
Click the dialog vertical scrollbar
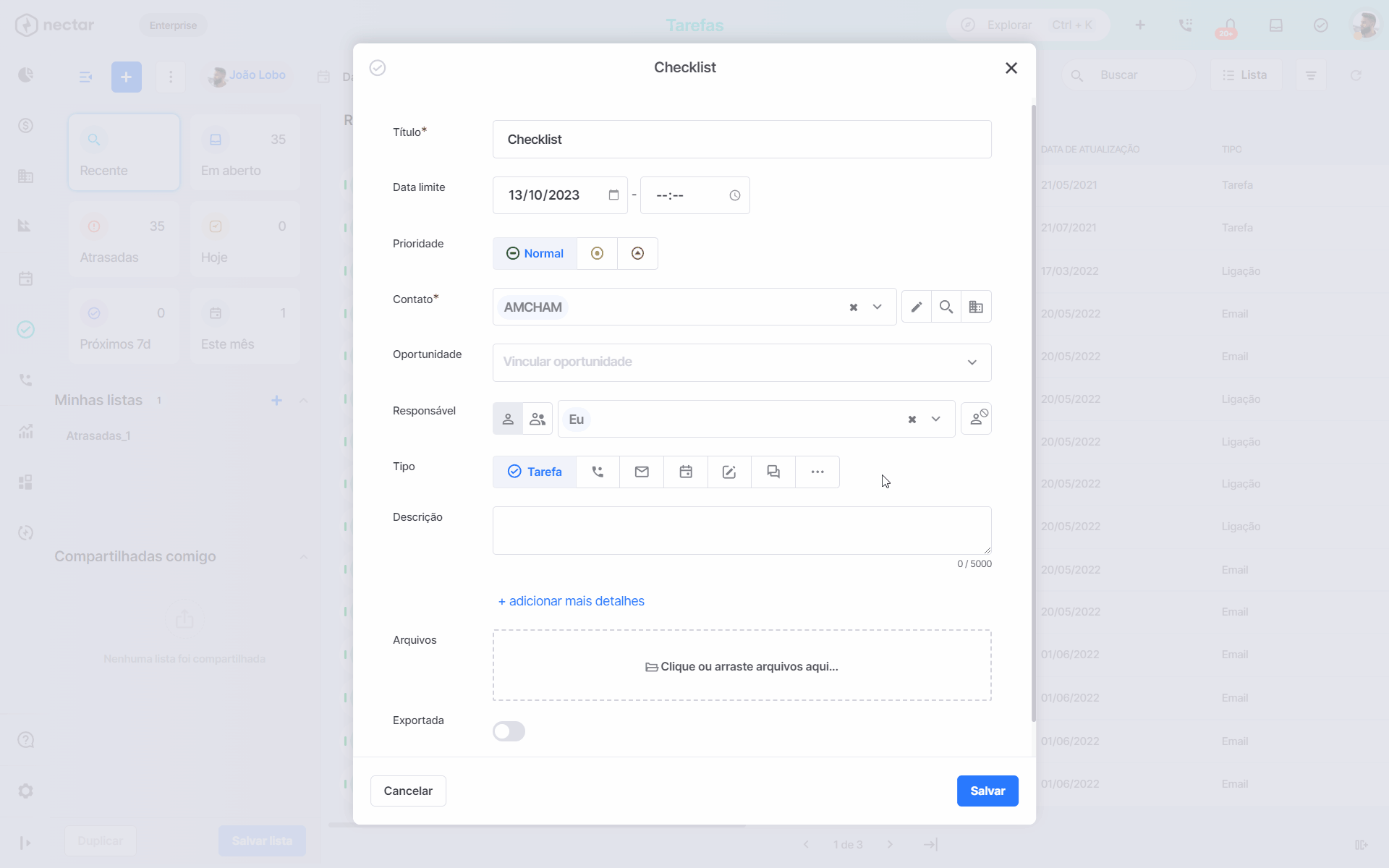pos(1033,412)
